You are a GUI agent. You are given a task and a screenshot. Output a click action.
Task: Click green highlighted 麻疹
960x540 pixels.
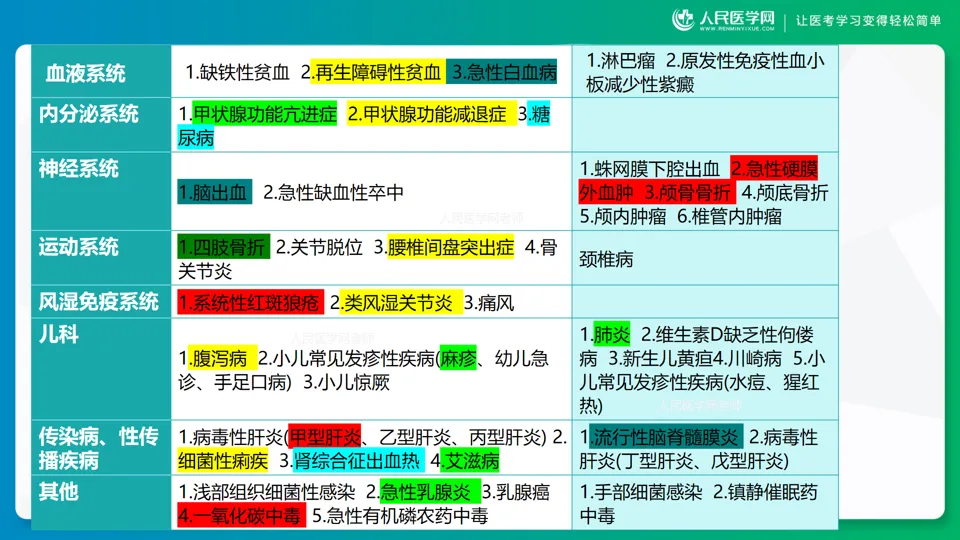tap(458, 358)
